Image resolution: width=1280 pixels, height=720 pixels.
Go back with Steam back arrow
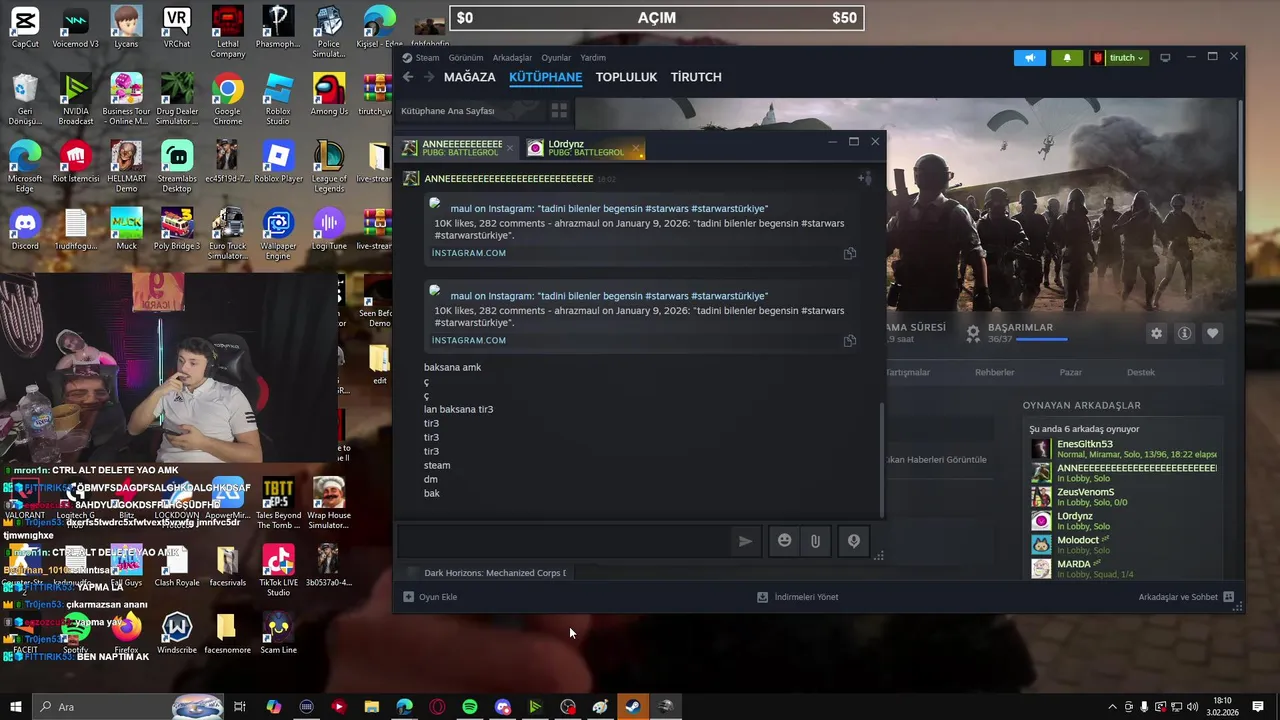[408, 77]
